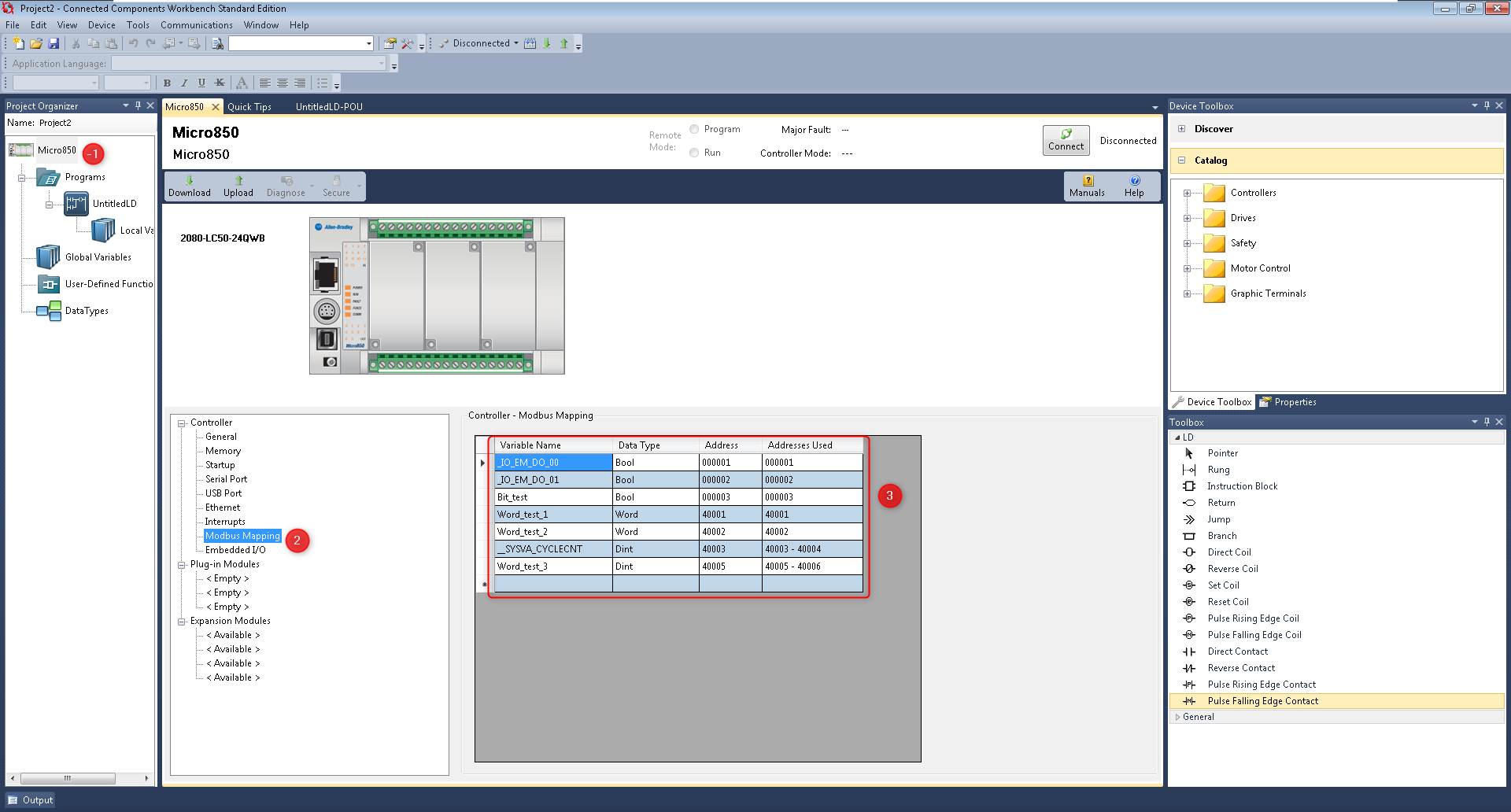Click the Upload button in controller toolbar
This screenshot has height=812, width=1511.
coord(238,186)
